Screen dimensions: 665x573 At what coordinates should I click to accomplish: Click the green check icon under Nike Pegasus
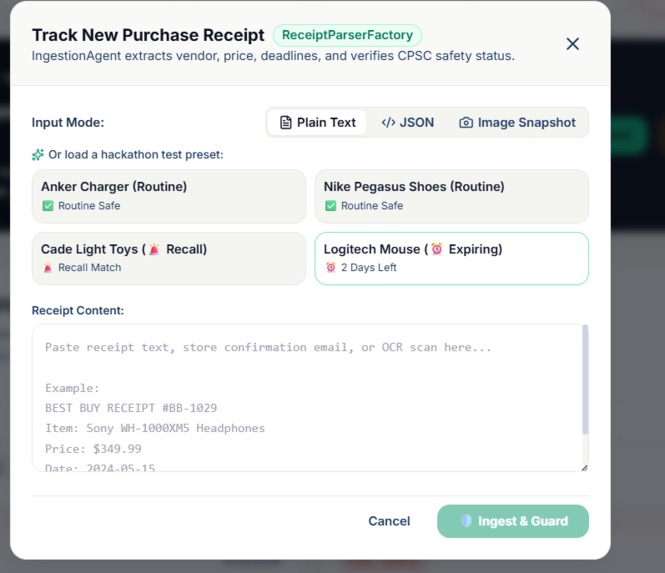click(330, 206)
